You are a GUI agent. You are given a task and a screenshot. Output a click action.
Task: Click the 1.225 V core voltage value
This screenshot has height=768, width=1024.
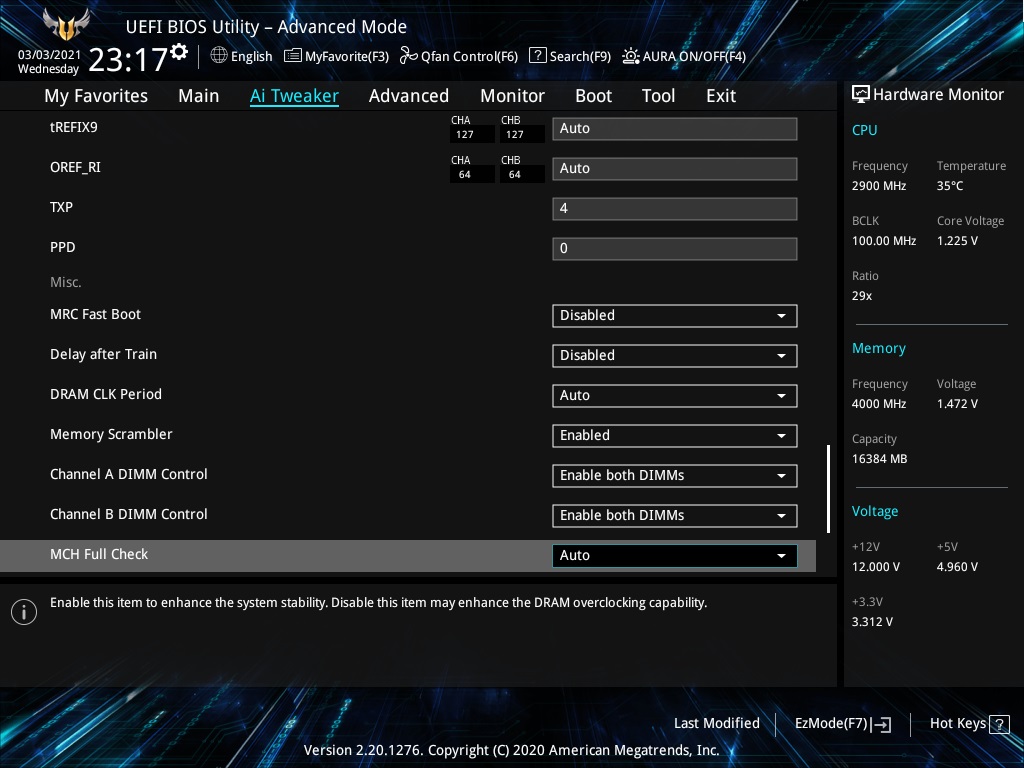957,241
